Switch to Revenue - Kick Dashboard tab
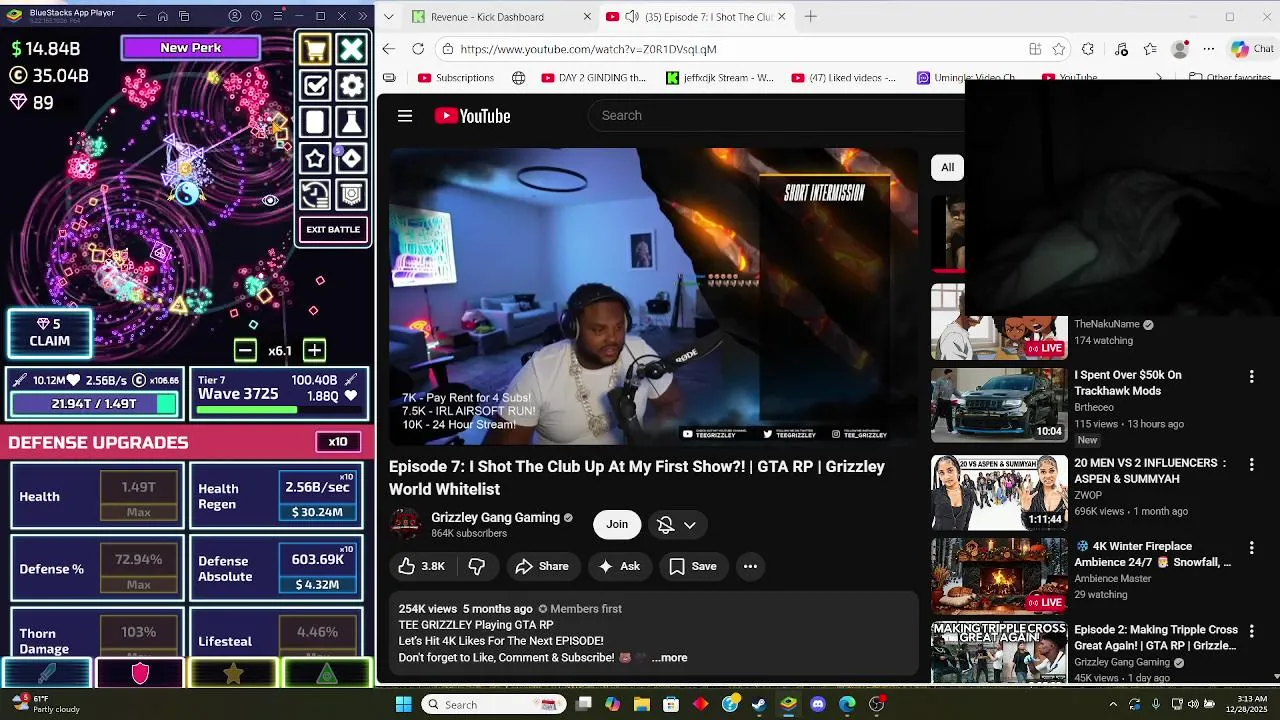1280x720 pixels. tap(498, 17)
